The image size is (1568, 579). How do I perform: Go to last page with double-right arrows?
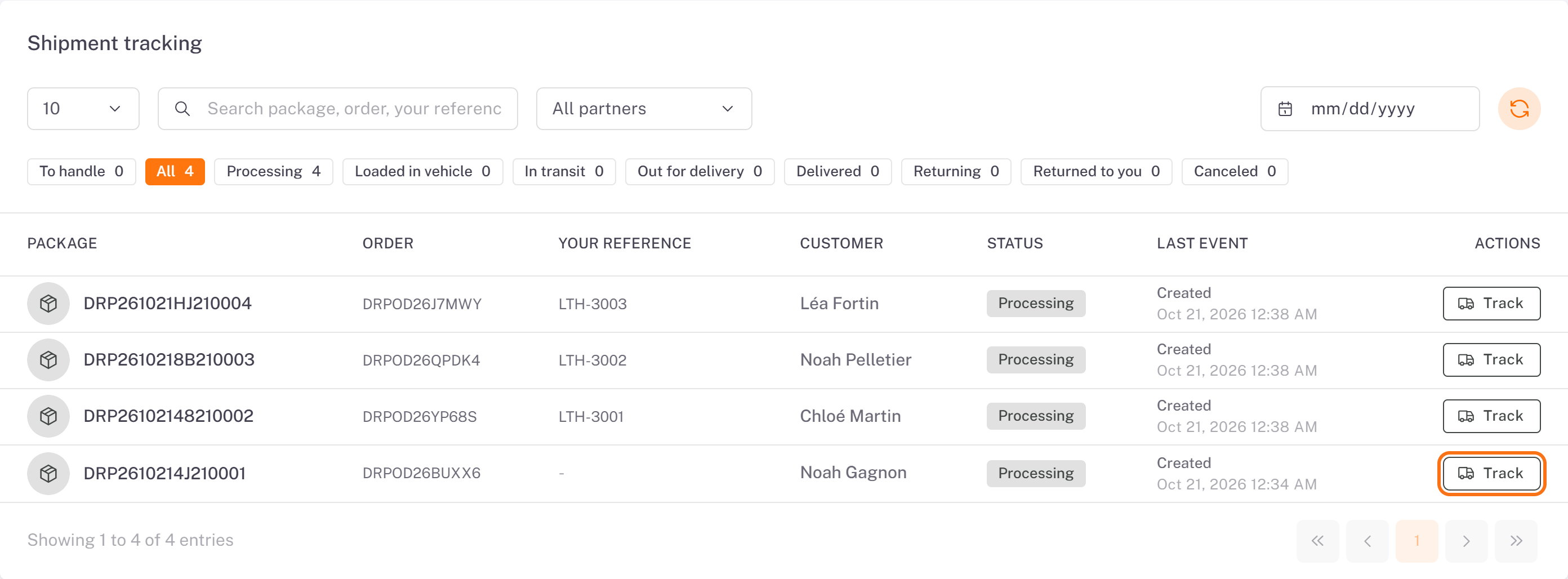[x=1516, y=541]
